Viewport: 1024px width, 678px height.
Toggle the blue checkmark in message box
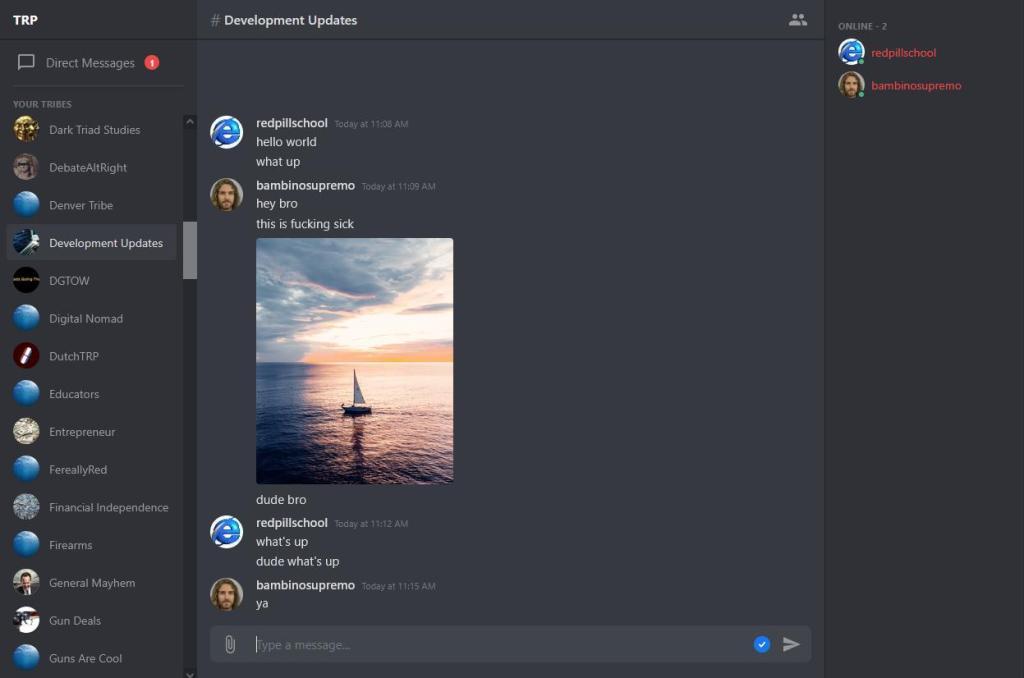762,645
